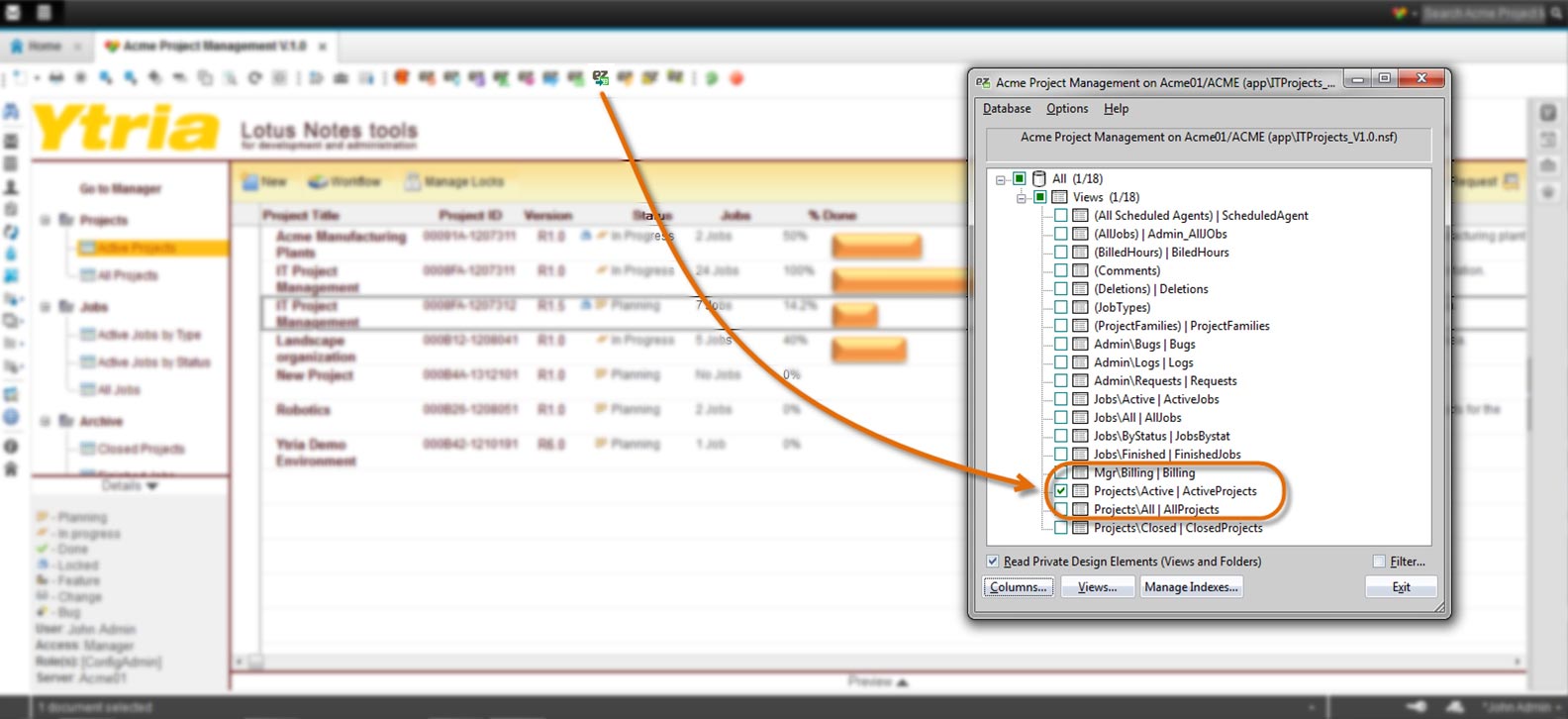
Task: Click the view icon of (BilledHours) | BiledHours
Action: coord(1080,253)
